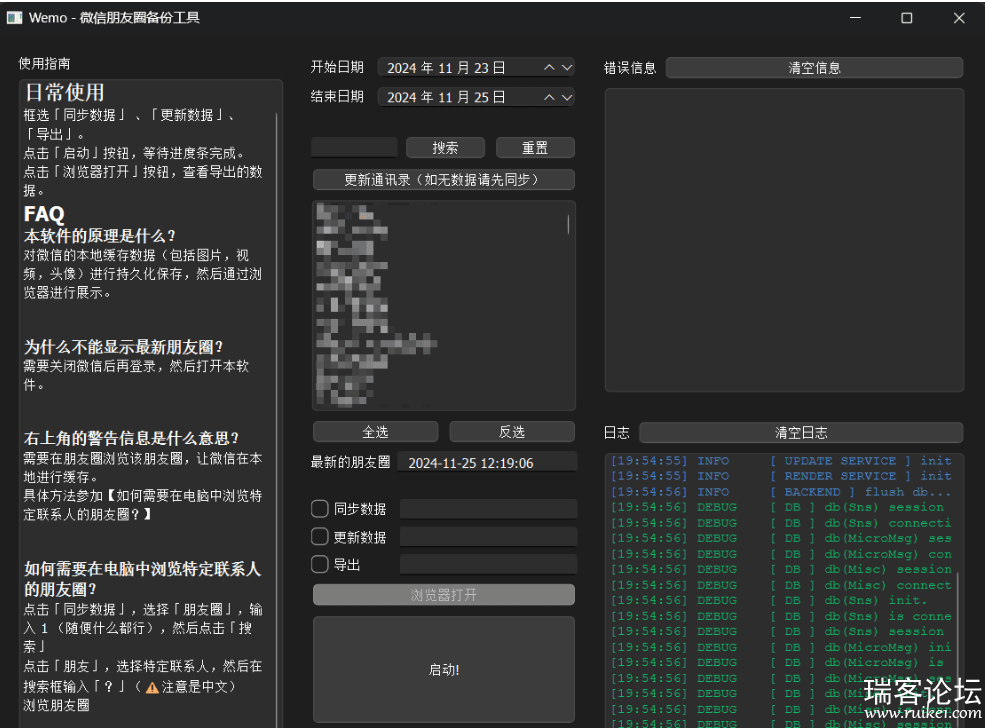The width and height of the screenshot is (987, 728).
Task: Select all contacts with 全选
Action: [375, 432]
